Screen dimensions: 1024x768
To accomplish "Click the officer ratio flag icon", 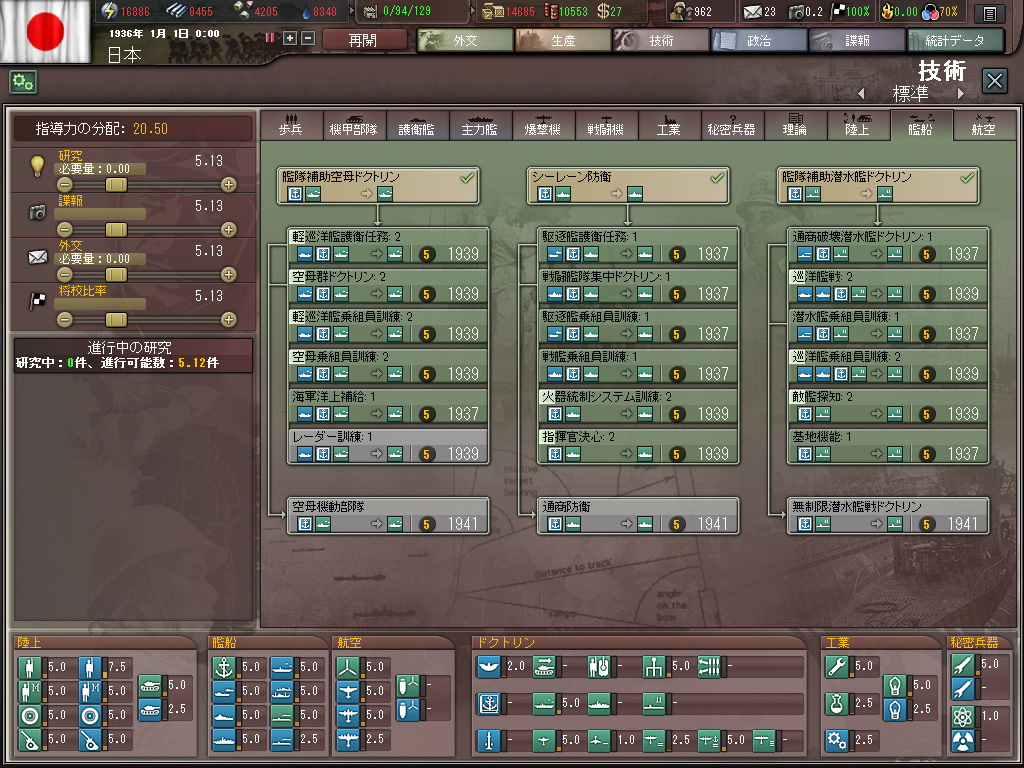I will pos(38,301).
